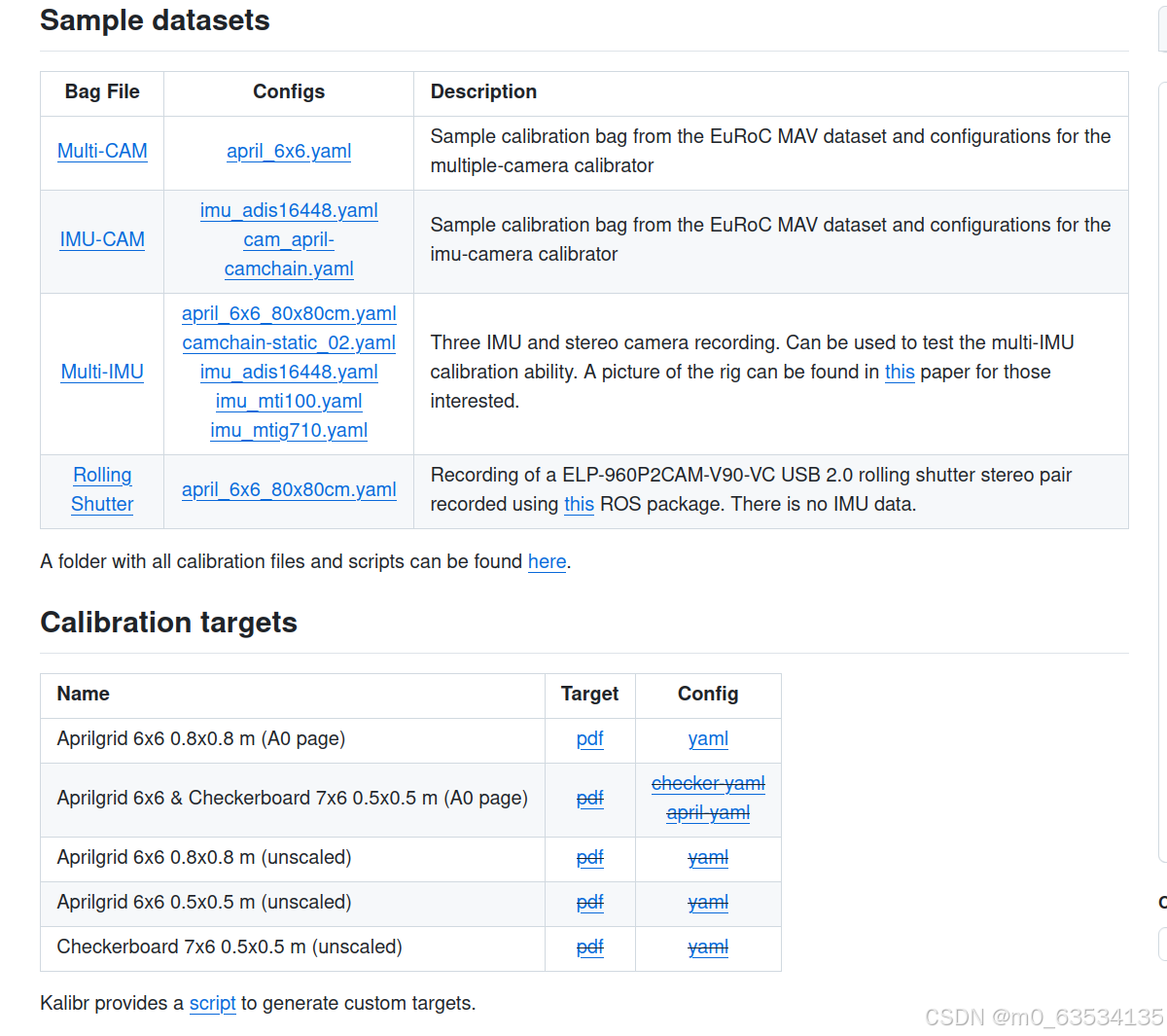Screen dimensions: 1167x1036
Task: Open camchain-static_02.yaml config
Action: [289, 342]
